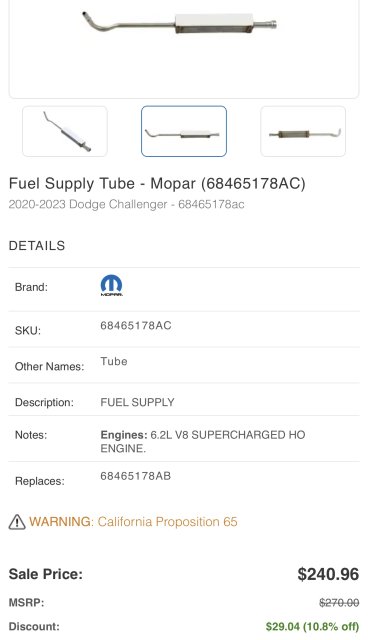Click the crossed-out $270.00 MSRP

339,603
